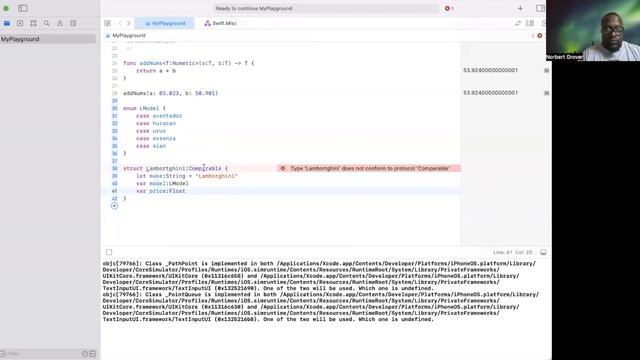Open the Issue navigator warning icon

pyautogui.click(x=60, y=23)
